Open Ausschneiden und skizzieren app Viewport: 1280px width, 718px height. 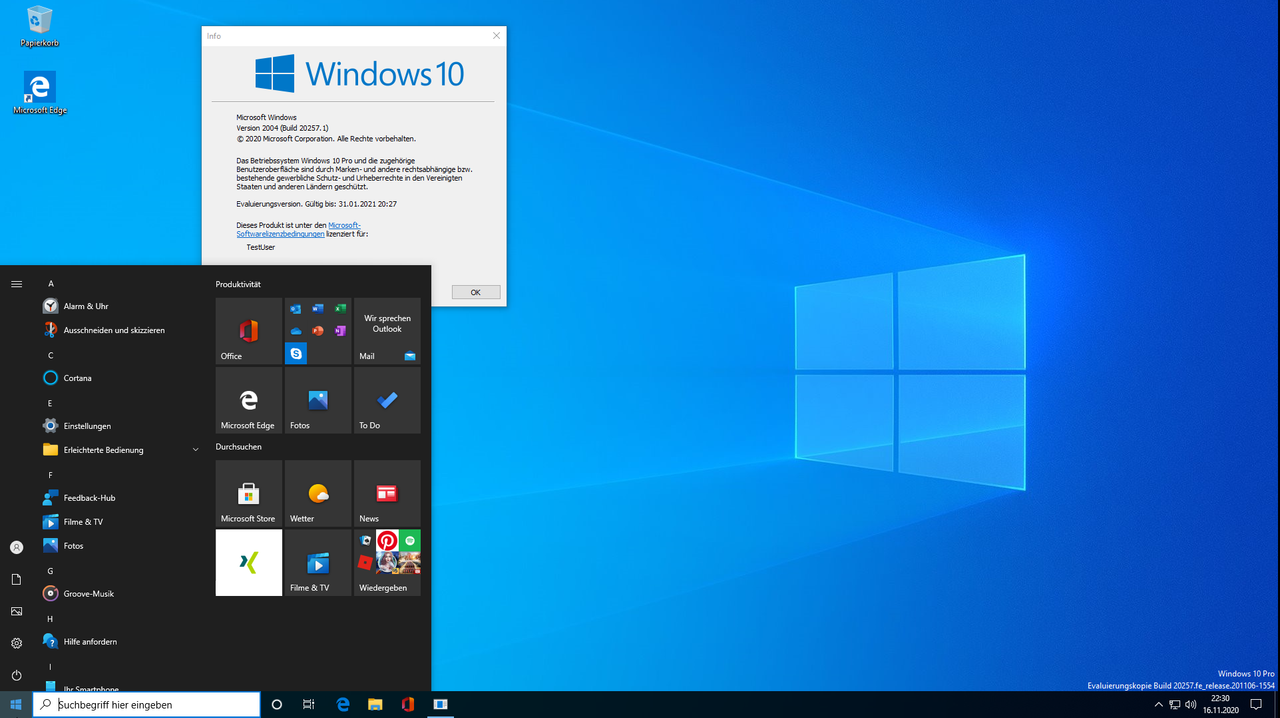click(x=122, y=330)
